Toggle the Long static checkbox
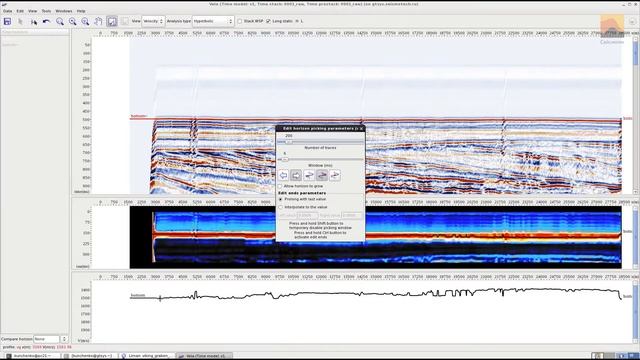 (x=268, y=21)
